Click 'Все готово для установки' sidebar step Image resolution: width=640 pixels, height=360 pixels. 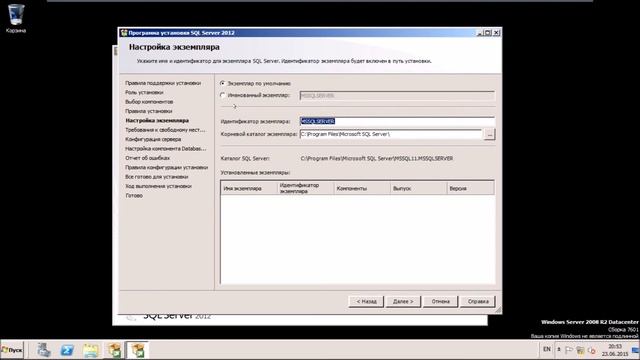tap(157, 177)
